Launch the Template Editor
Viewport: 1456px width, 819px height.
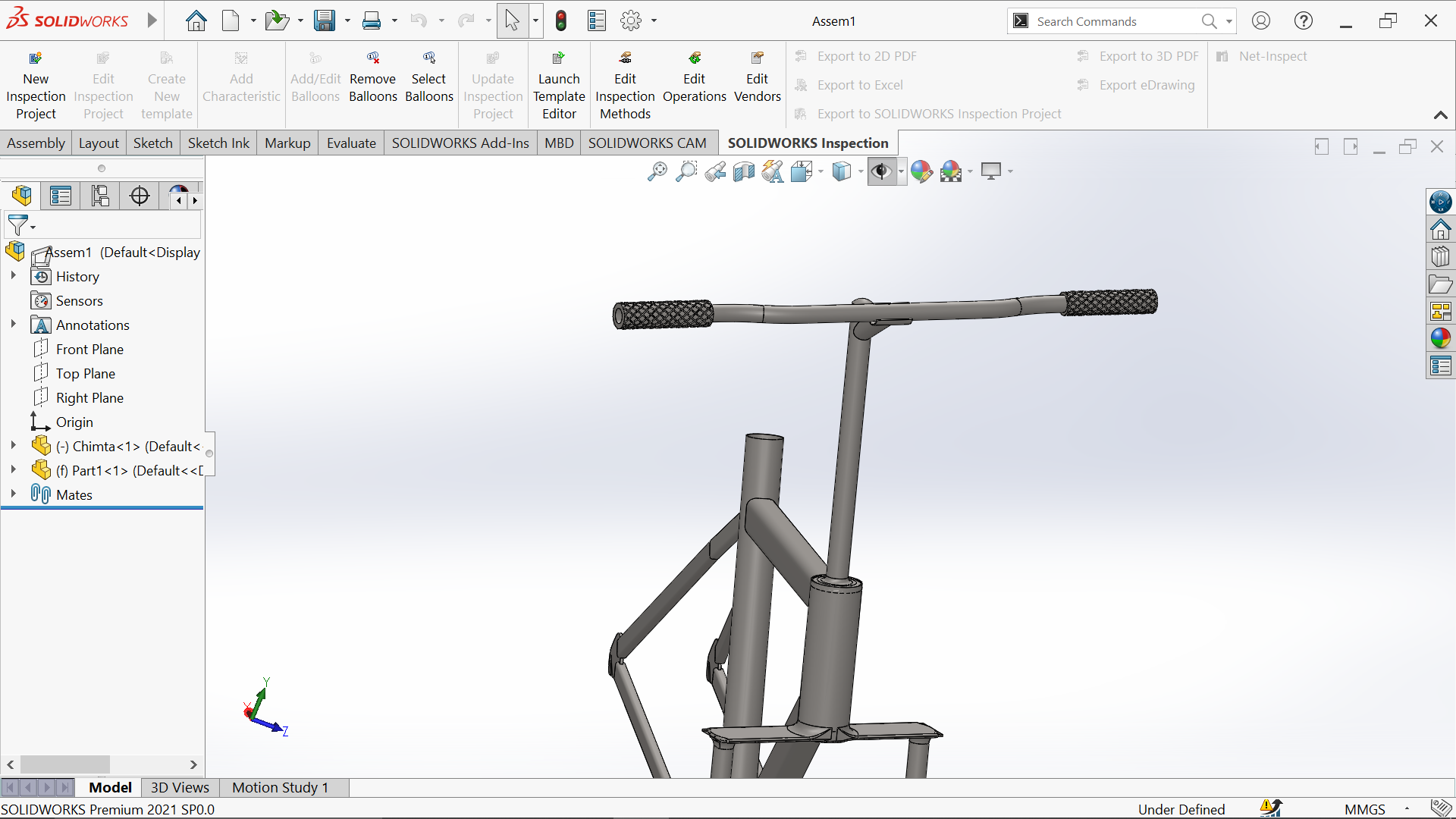559,86
